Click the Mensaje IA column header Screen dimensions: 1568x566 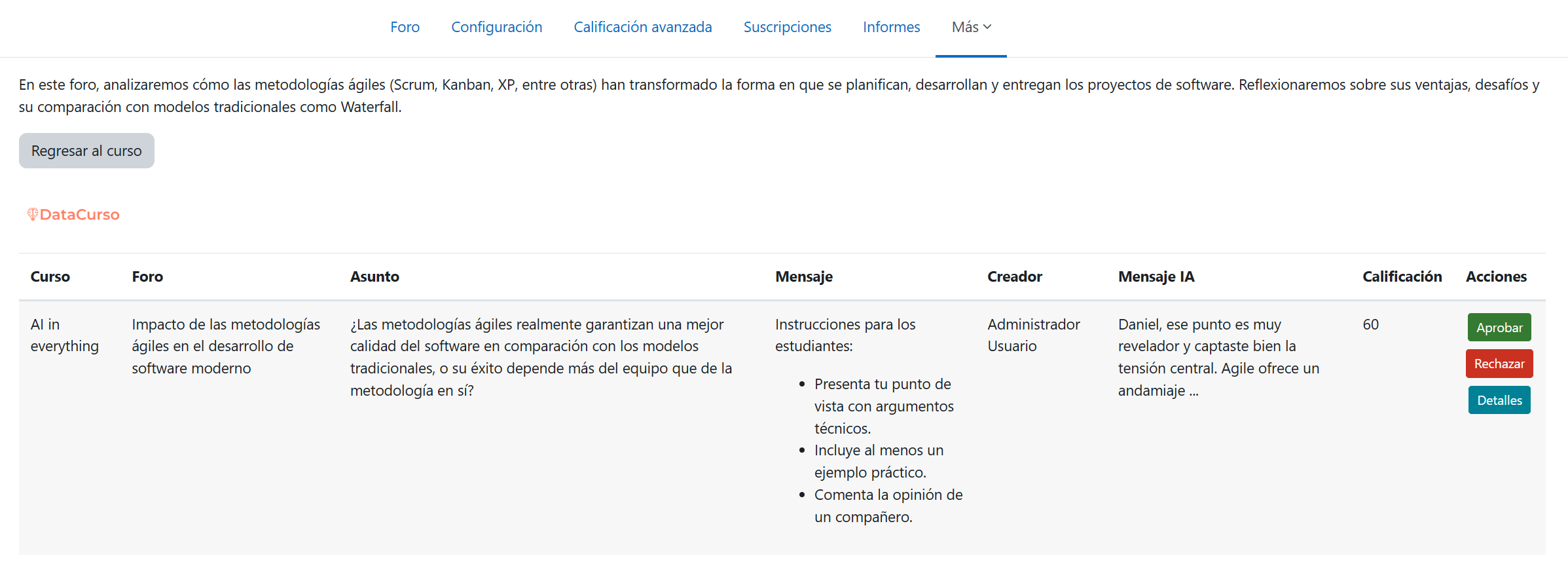[1156, 276]
